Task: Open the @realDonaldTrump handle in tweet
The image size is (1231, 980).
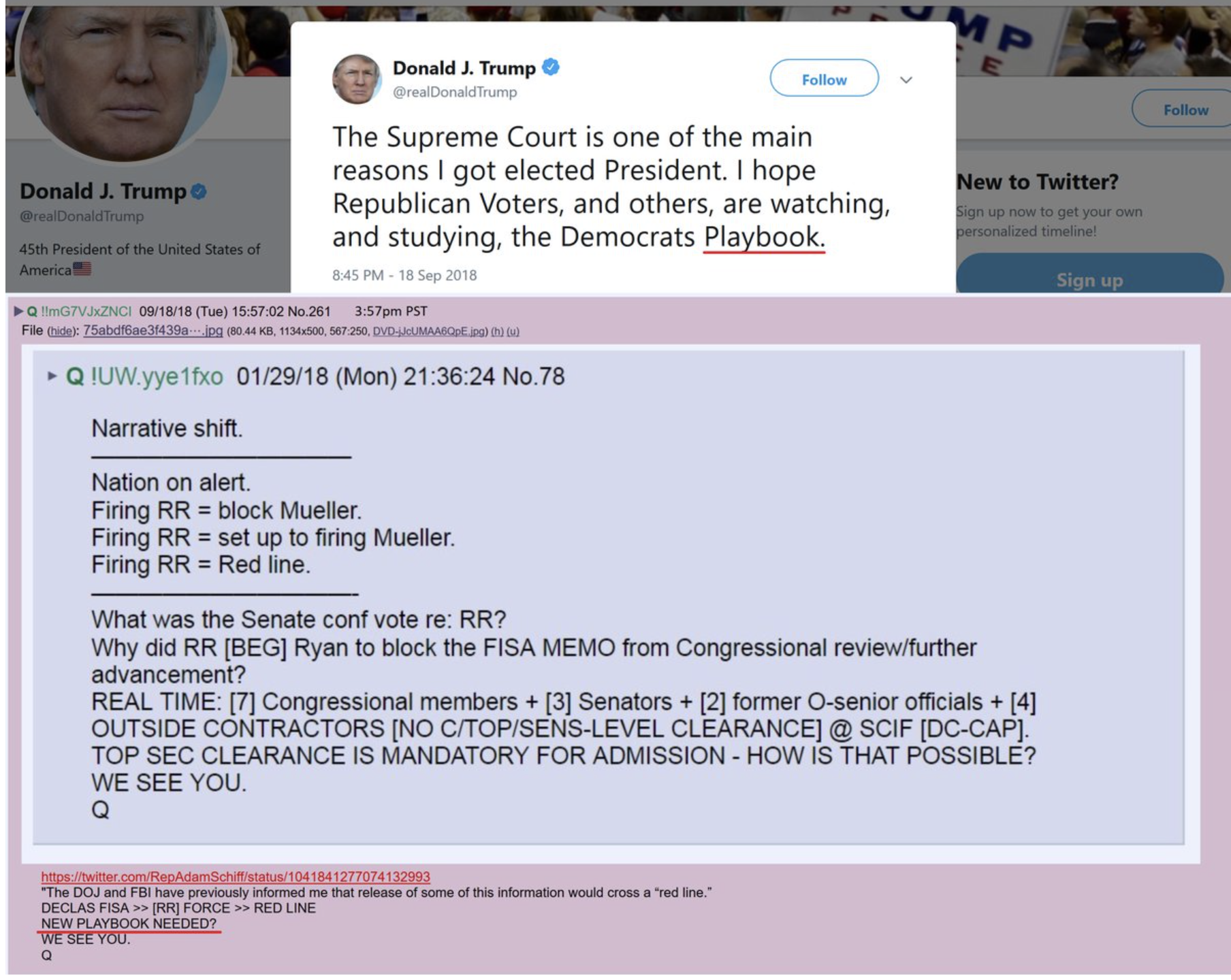Action: (x=455, y=92)
